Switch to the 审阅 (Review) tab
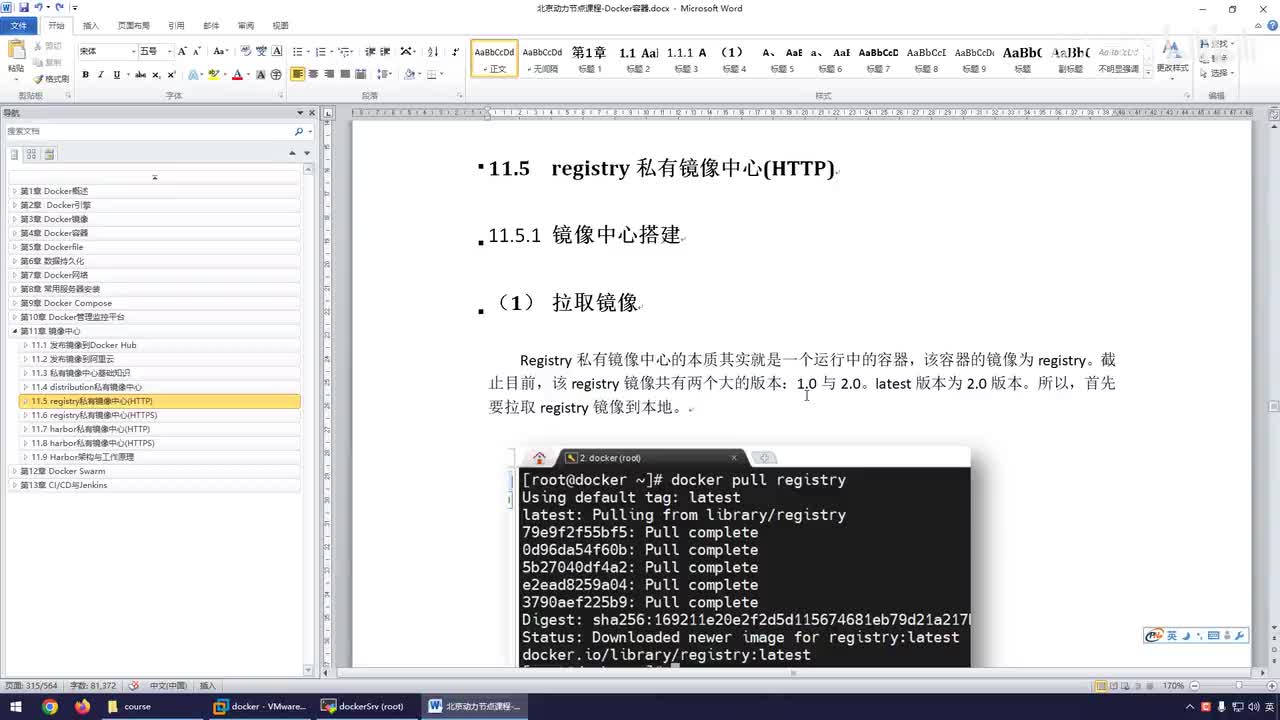Image resolution: width=1280 pixels, height=720 pixels. 245,25
